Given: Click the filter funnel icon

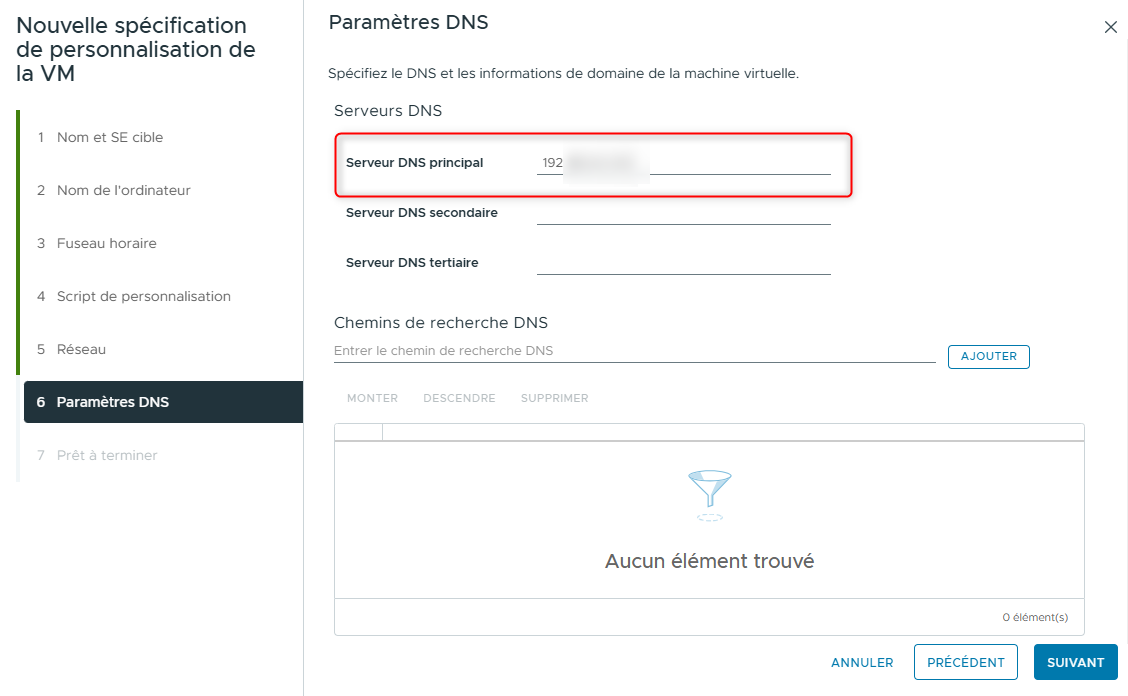Looking at the screenshot, I should tap(709, 494).
